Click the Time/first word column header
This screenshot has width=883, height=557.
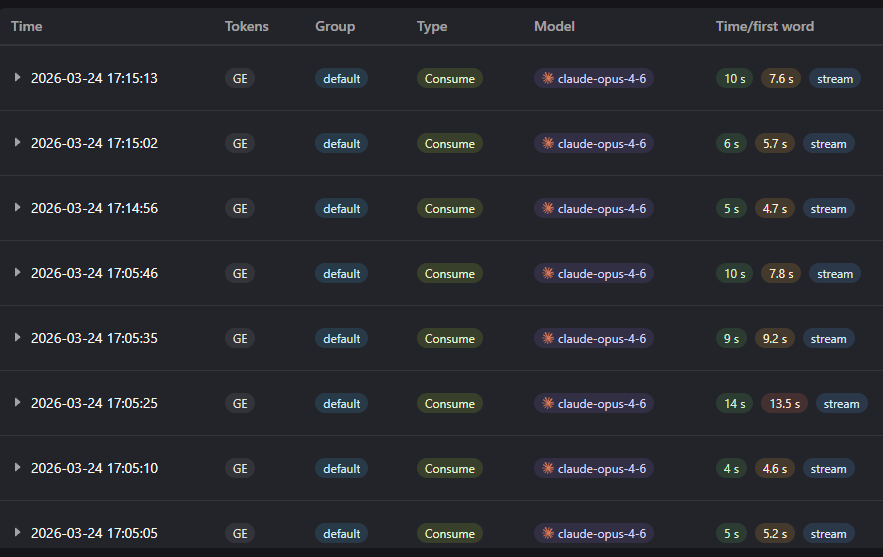765,26
